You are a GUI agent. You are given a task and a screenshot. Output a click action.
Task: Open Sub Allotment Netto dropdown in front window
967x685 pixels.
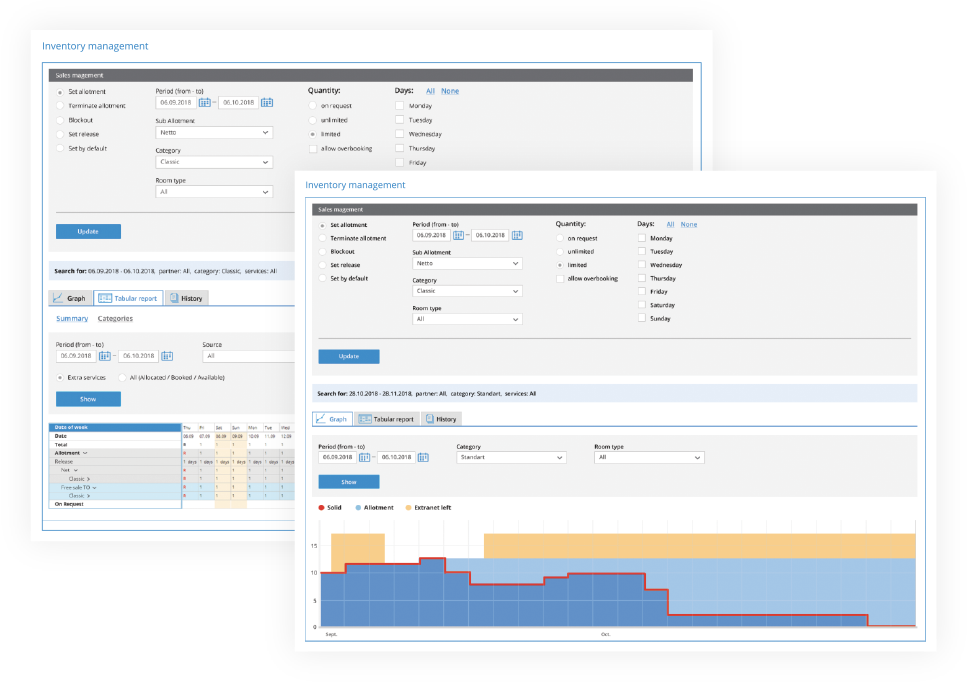(x=467, y=263)
